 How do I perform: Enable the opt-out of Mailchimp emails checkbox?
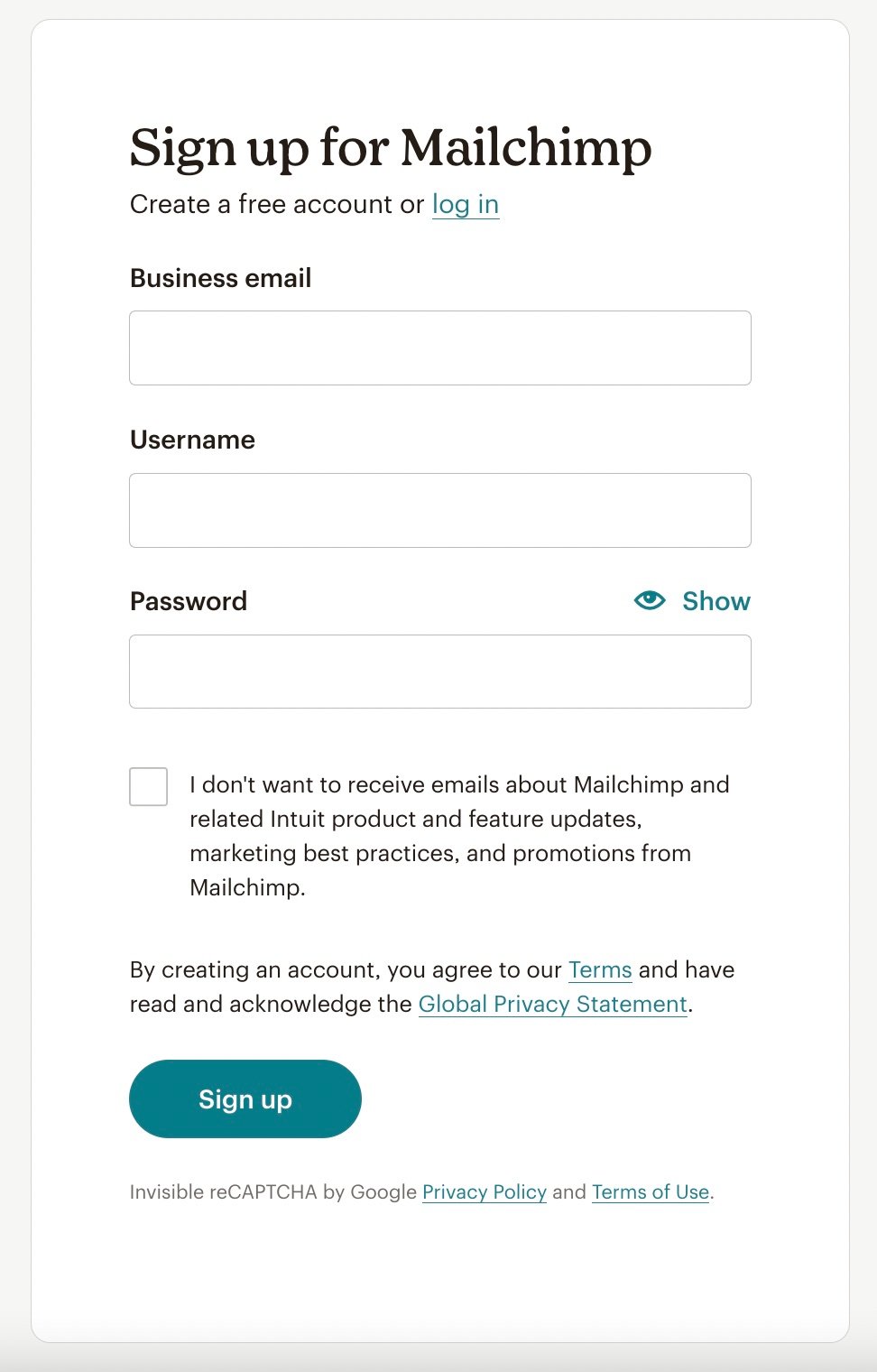click(149, 786)
